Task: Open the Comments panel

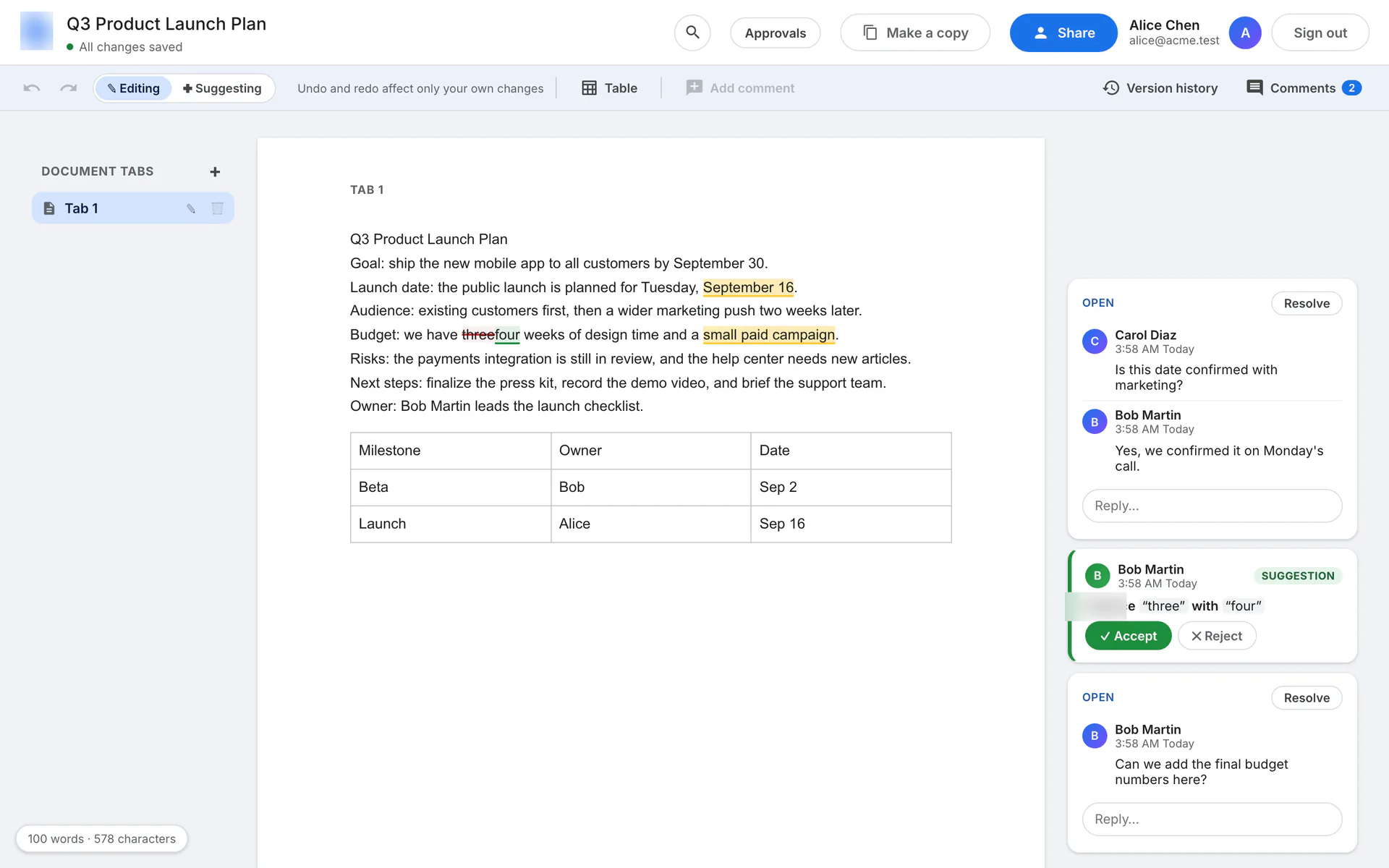Action: coord(1304,88)
